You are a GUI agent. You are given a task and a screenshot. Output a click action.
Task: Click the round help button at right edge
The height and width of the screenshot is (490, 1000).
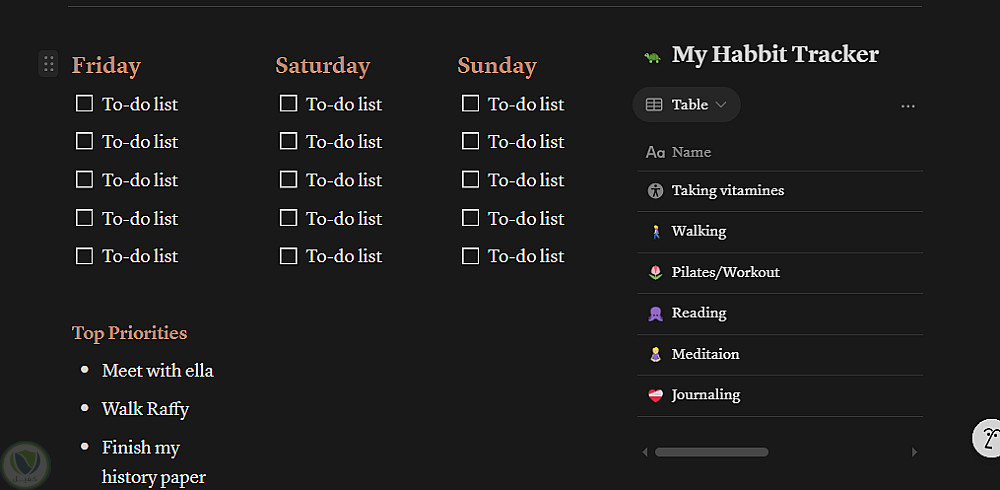coord(988,437)
